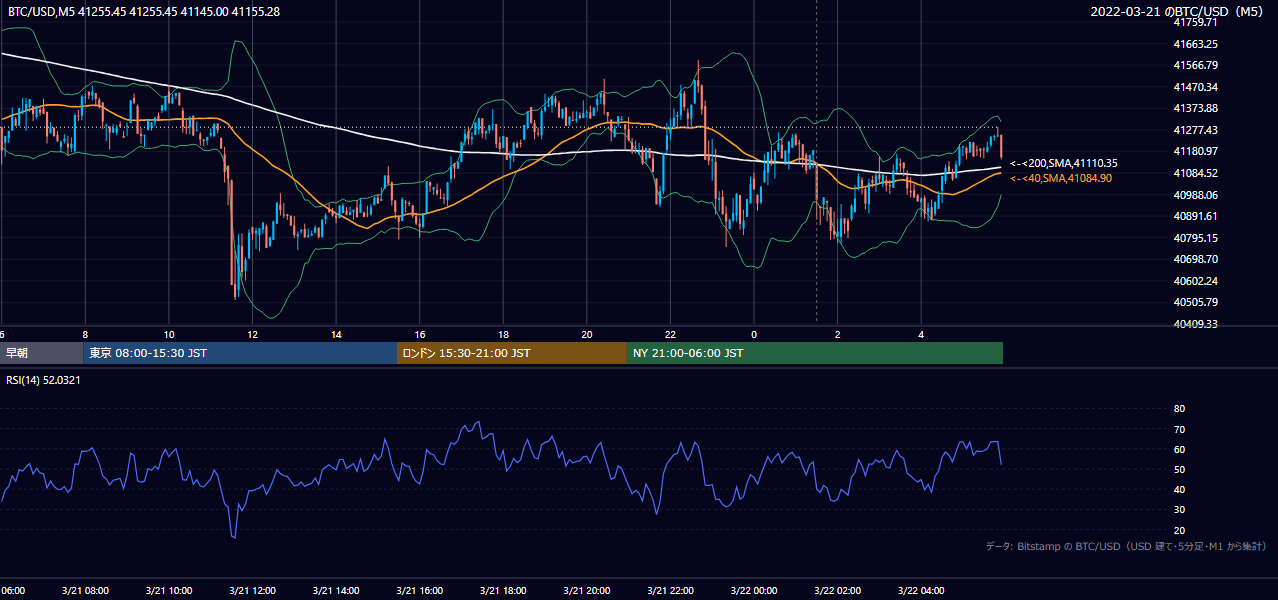Click the ロンドン 15:30-21:00 JST session bar
1278x600 pixels.
pos(512,353)
